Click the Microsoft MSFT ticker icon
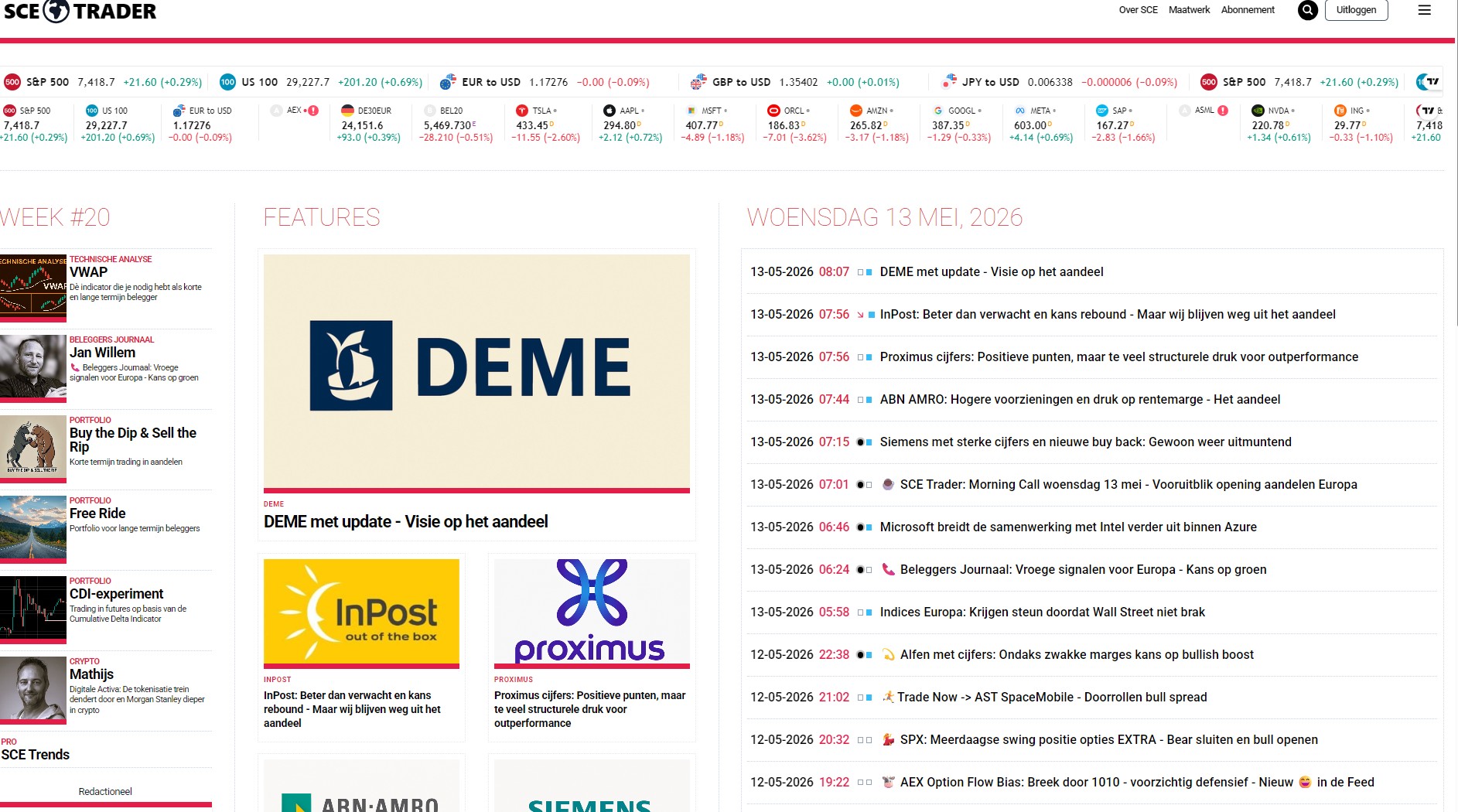This screenshot has width=1458, height=812. (x=691, y=111)
